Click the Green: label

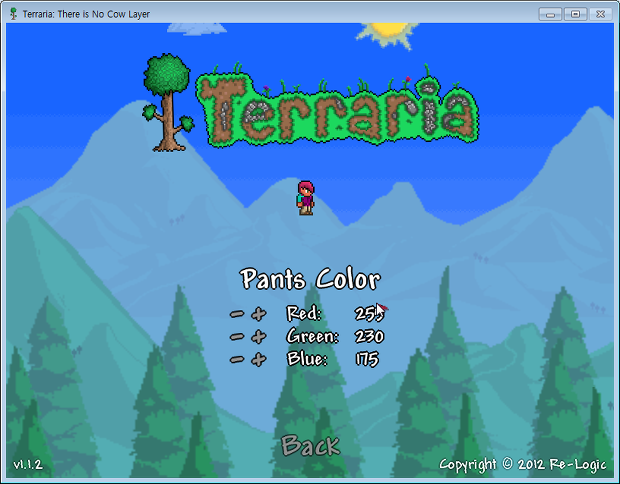pos(312,336)
